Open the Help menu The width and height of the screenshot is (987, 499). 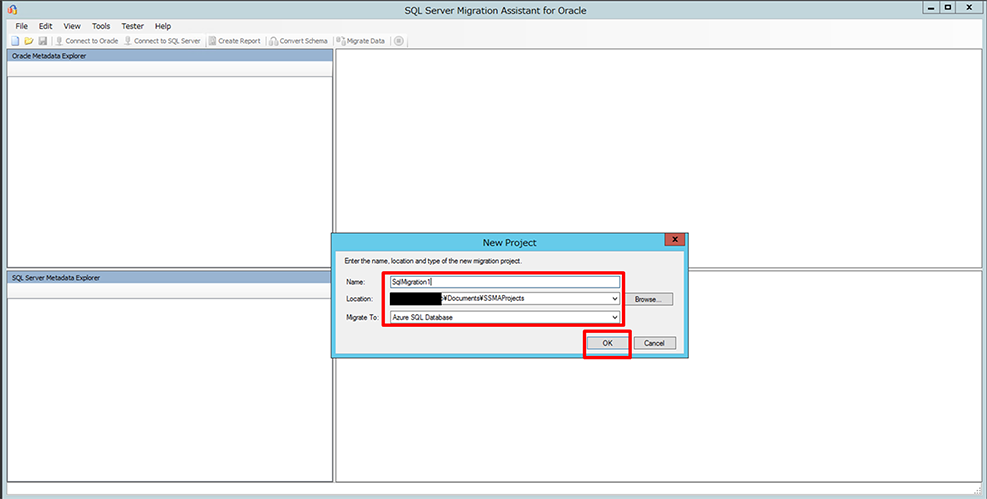click(x=162, y=26)
